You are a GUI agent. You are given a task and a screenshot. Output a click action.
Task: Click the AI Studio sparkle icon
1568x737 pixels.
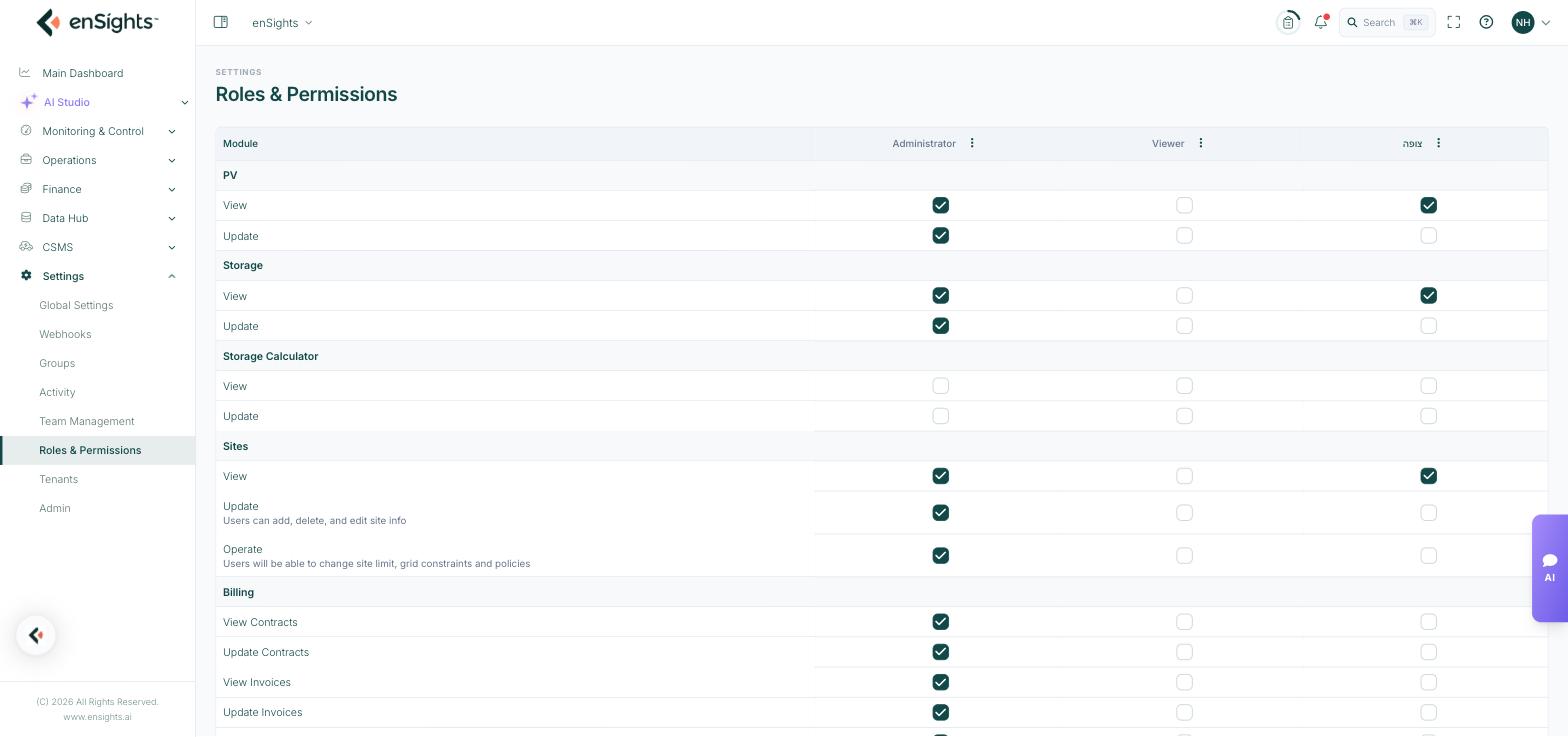(x=29, y=101)
